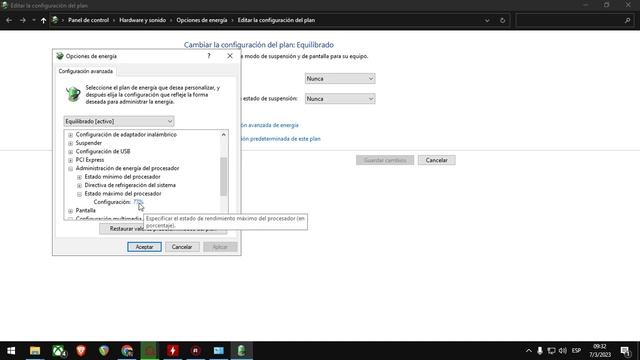Click the tree scrollbar up arrow
Screen dimensions: 640x360
[x=224, y=135]
